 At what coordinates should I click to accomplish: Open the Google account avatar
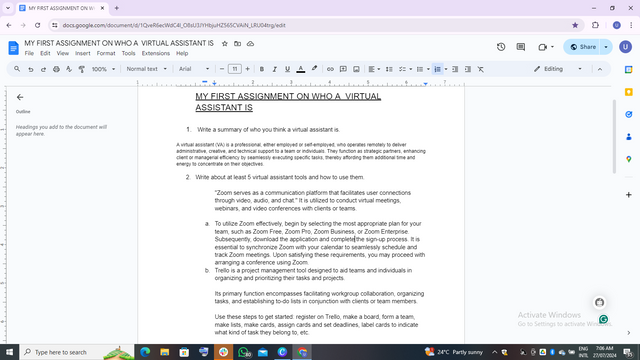click(625, 47)
